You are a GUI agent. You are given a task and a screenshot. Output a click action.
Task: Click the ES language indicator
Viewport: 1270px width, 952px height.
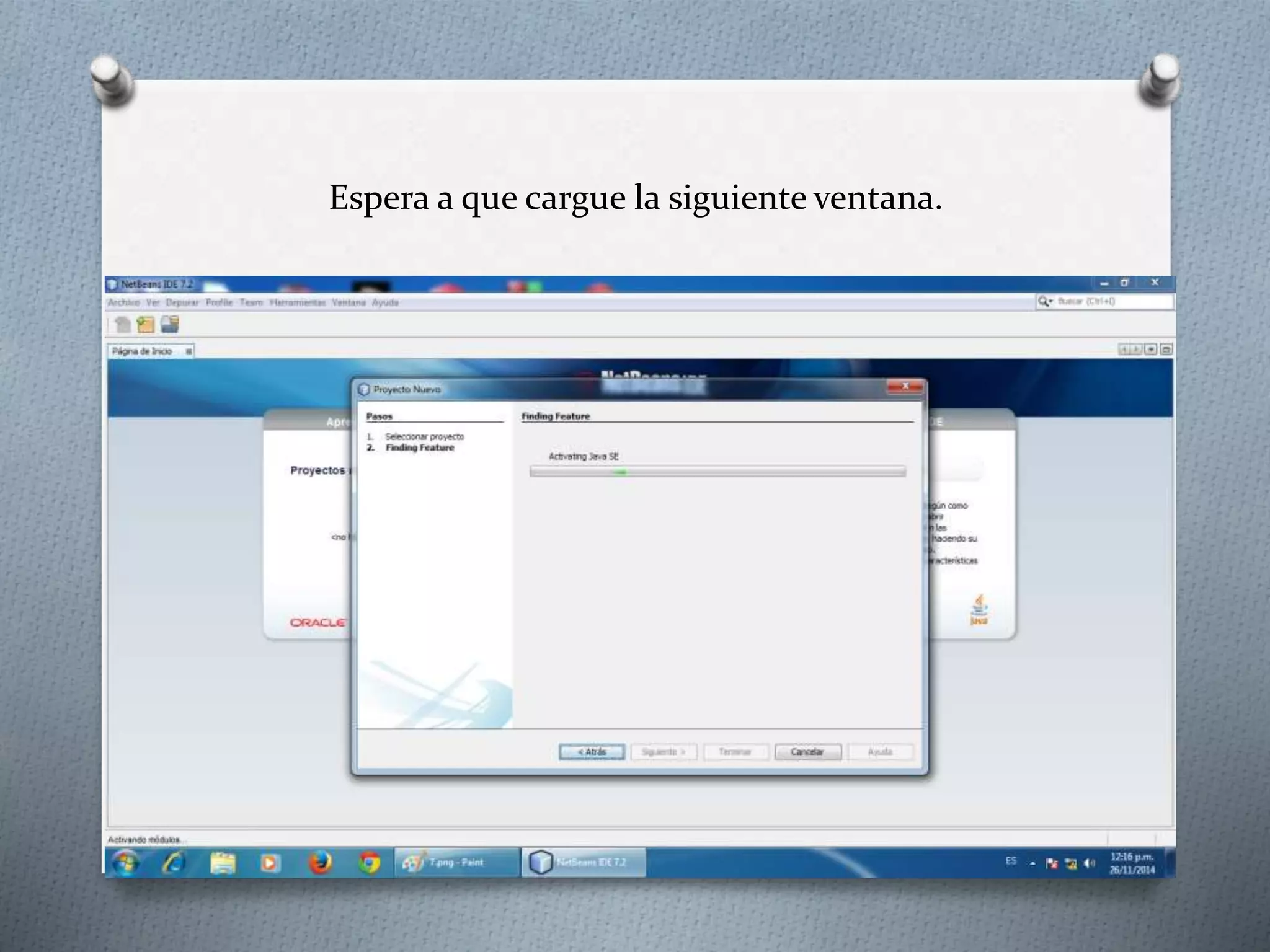click(x=1011, y=861)
